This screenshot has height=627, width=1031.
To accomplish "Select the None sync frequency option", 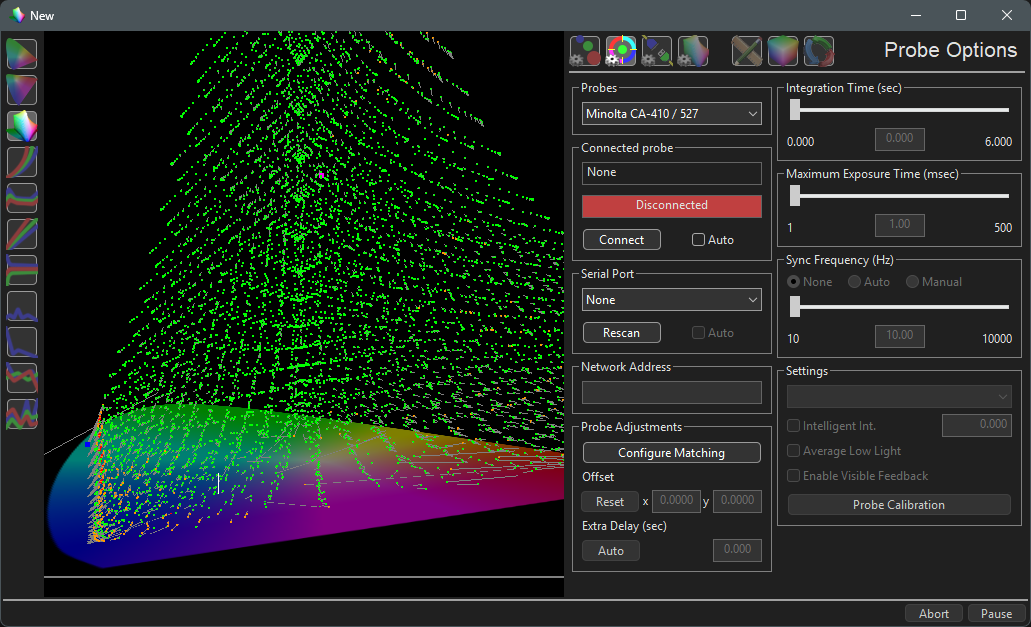I will click(795, 282).
